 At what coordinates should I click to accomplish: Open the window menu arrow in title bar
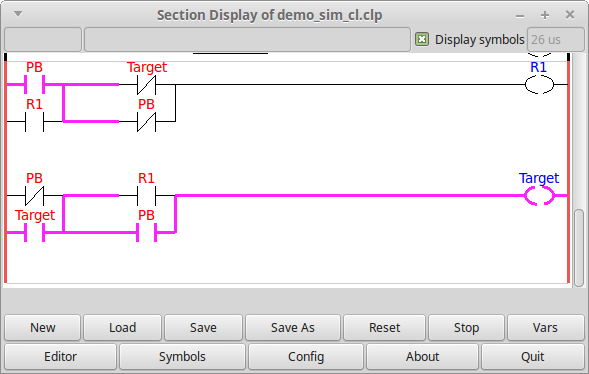[18, 14]
